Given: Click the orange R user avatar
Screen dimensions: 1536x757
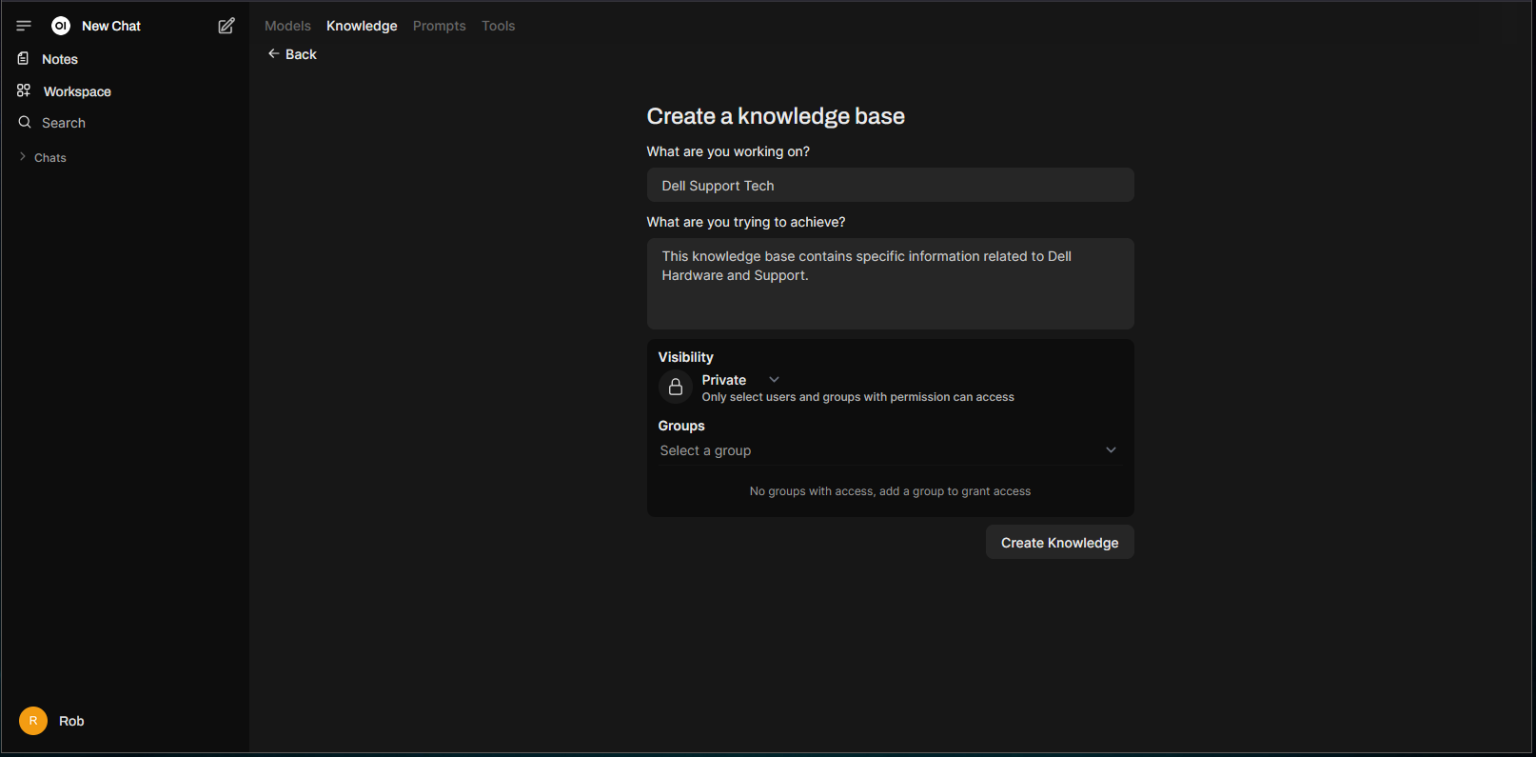Looking at the screenshot, I should tap(33, 721).
